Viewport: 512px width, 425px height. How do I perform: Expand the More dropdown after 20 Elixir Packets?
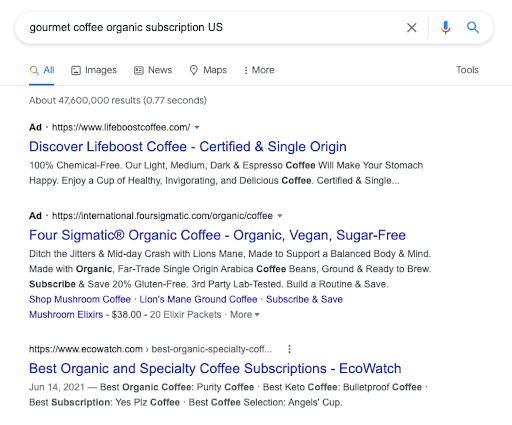click(245, 315)
